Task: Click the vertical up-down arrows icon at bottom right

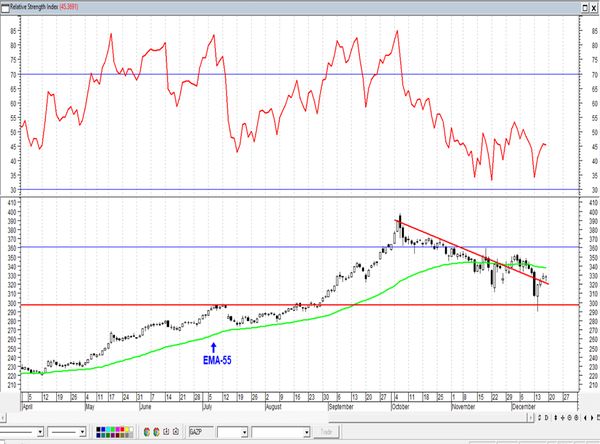Action: (x=556, y=418)
